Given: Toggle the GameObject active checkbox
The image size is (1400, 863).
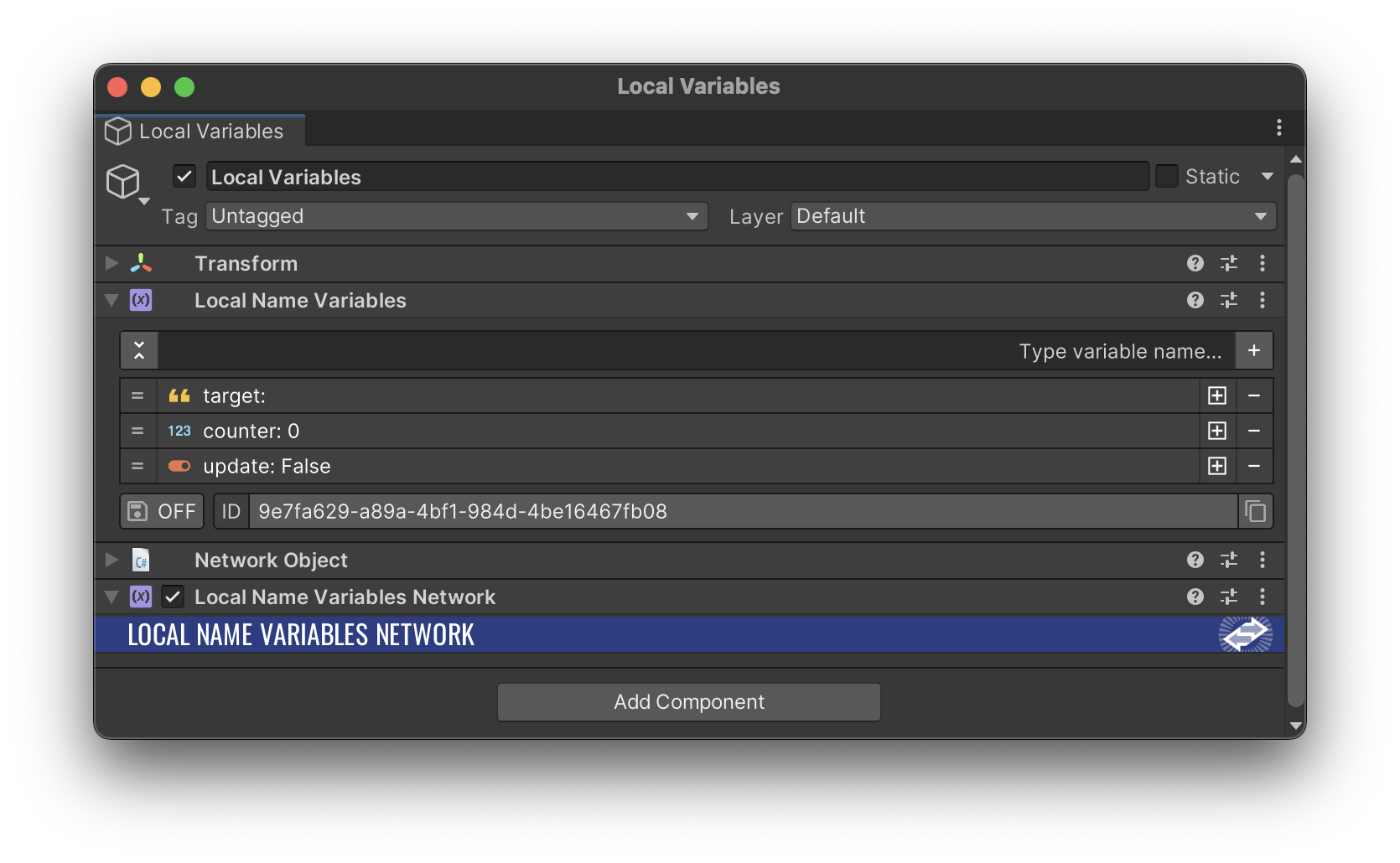Looking at the screenshot, I should click(x=184, y=176).
